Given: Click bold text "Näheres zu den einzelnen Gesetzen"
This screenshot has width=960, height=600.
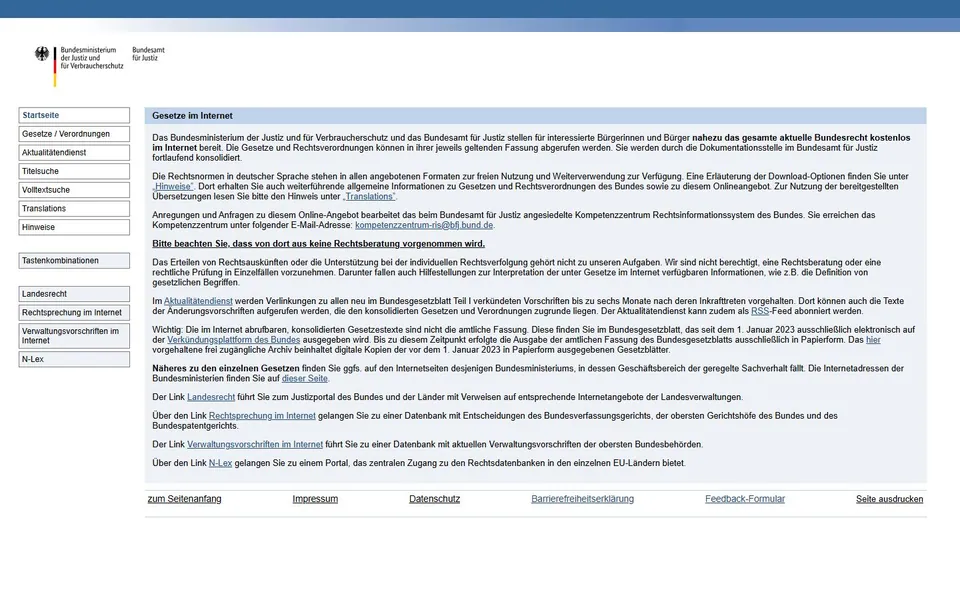Looking at the screenshot, I should (226, 369).
